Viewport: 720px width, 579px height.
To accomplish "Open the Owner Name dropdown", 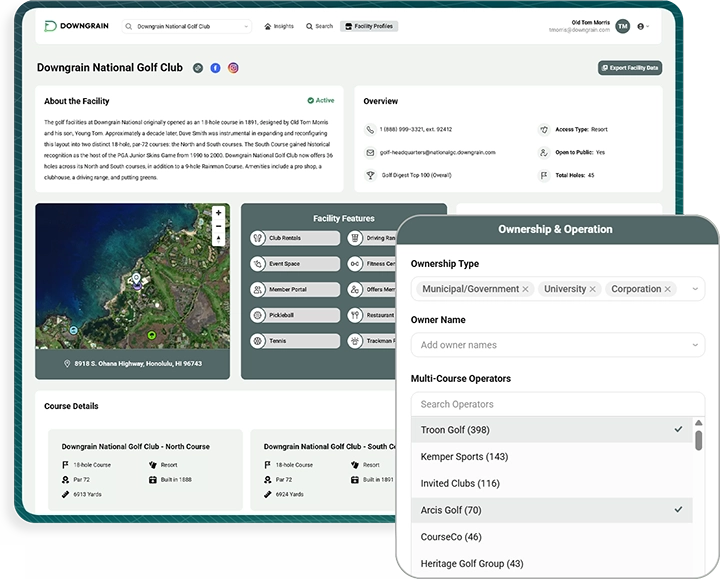I will click(696, 345).
